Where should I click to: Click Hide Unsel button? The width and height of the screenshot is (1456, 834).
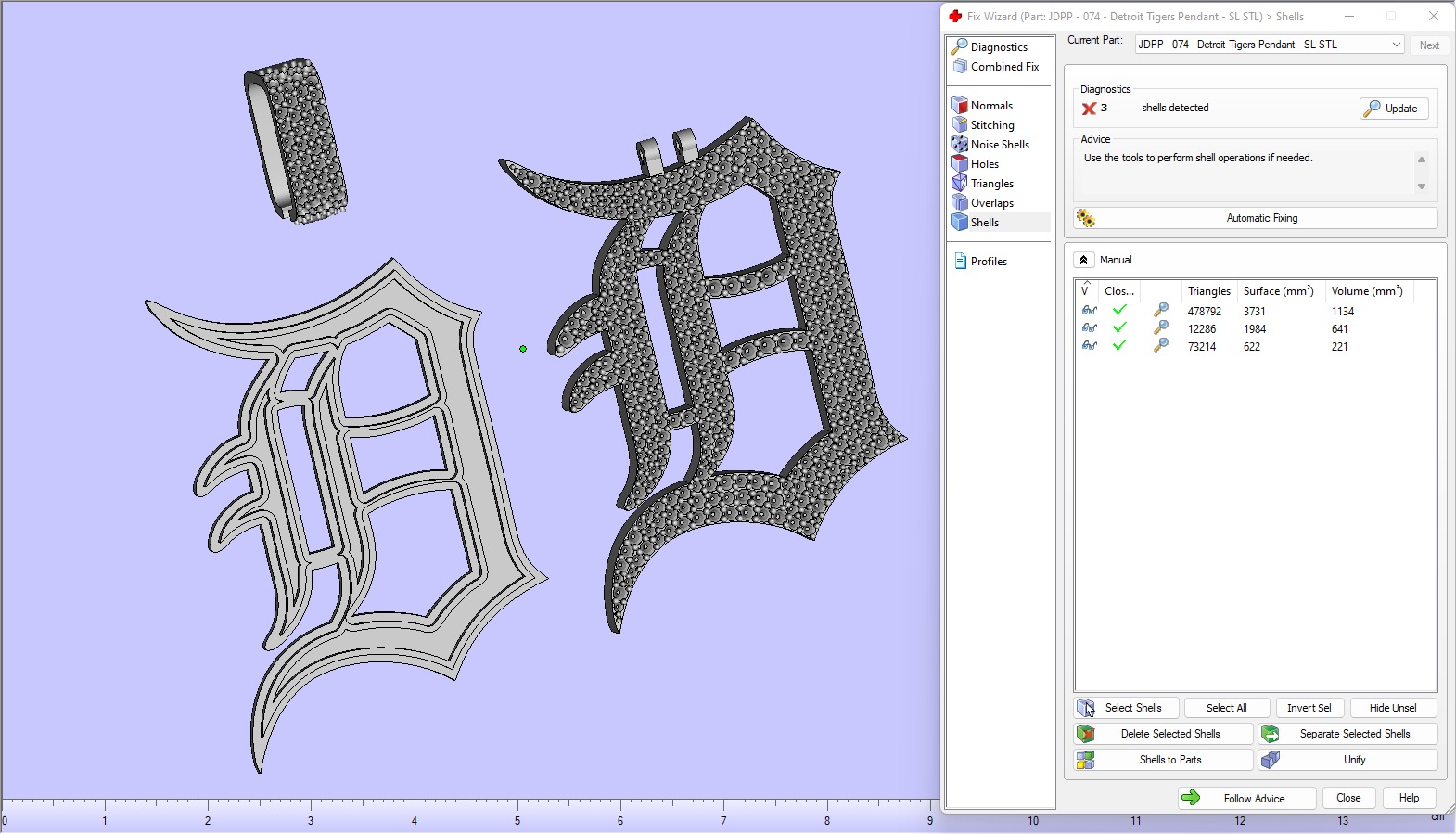[x=1393, y=708]
